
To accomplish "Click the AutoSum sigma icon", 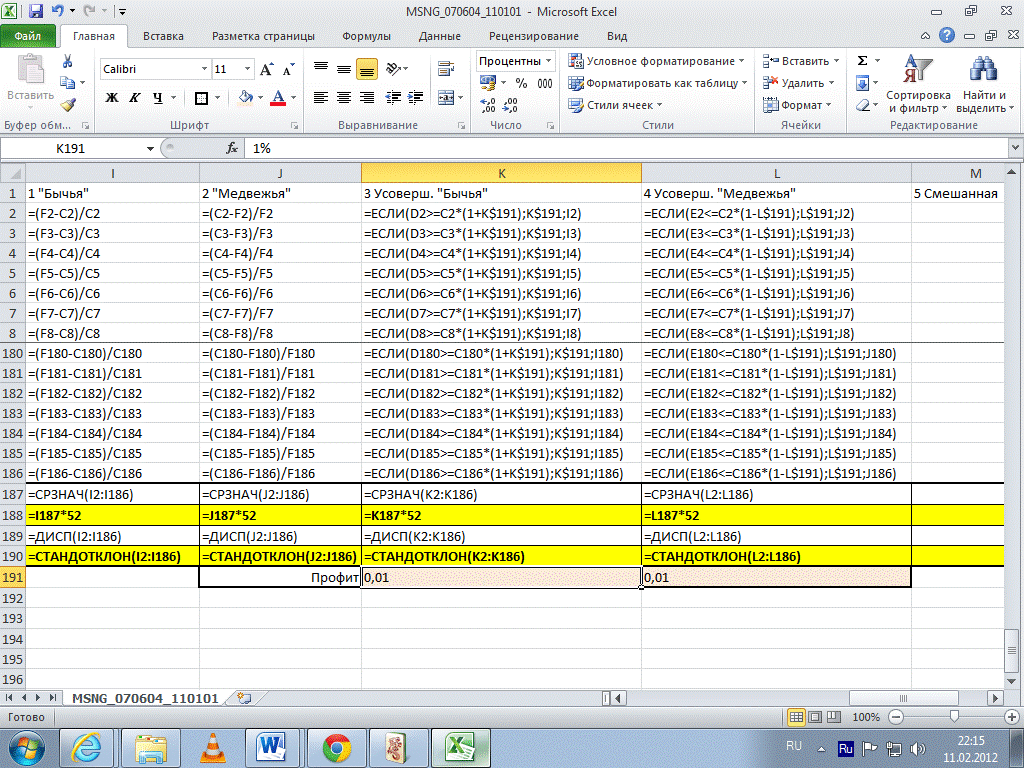I will [863, 61].
